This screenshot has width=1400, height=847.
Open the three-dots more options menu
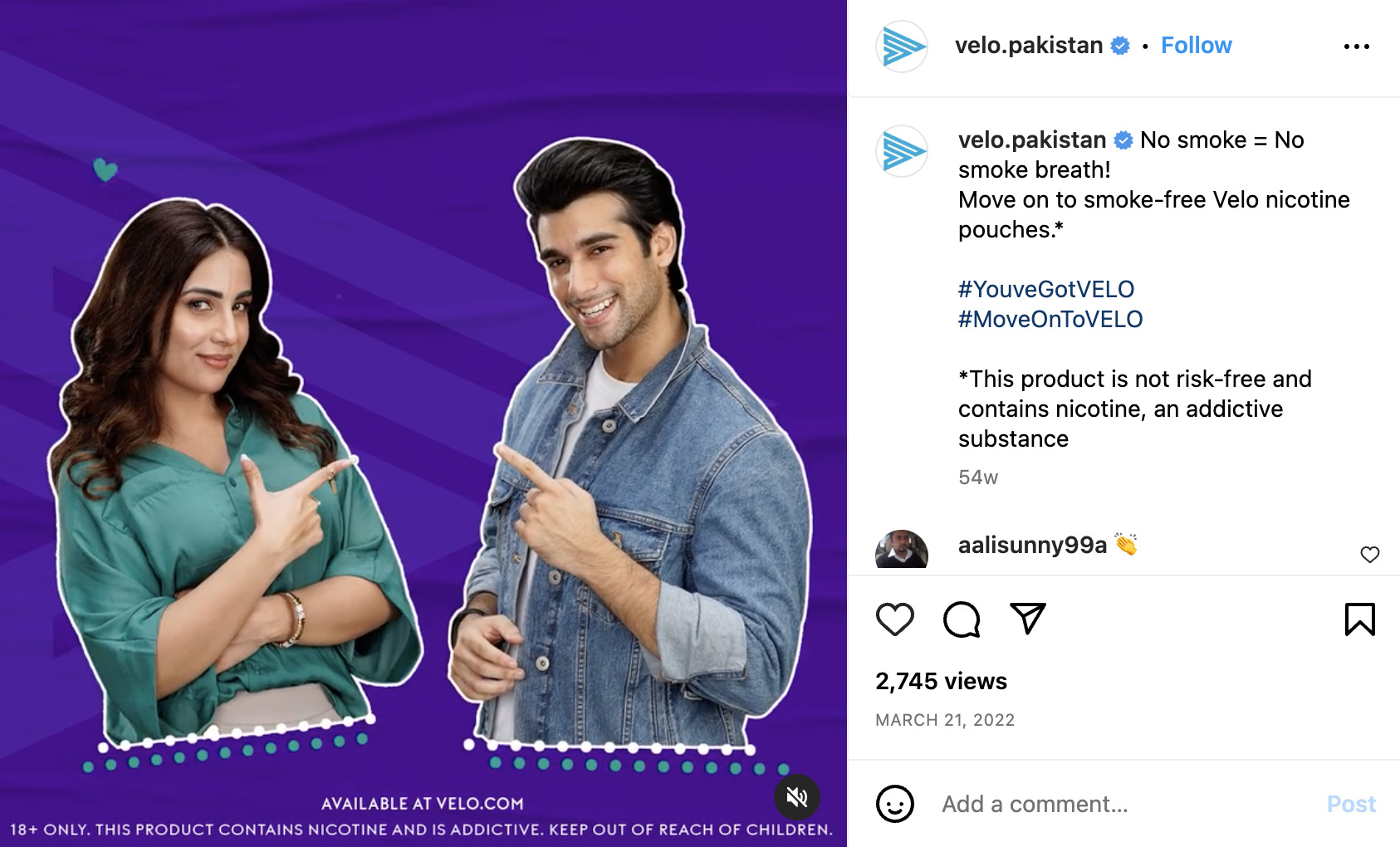[1356, 47]
